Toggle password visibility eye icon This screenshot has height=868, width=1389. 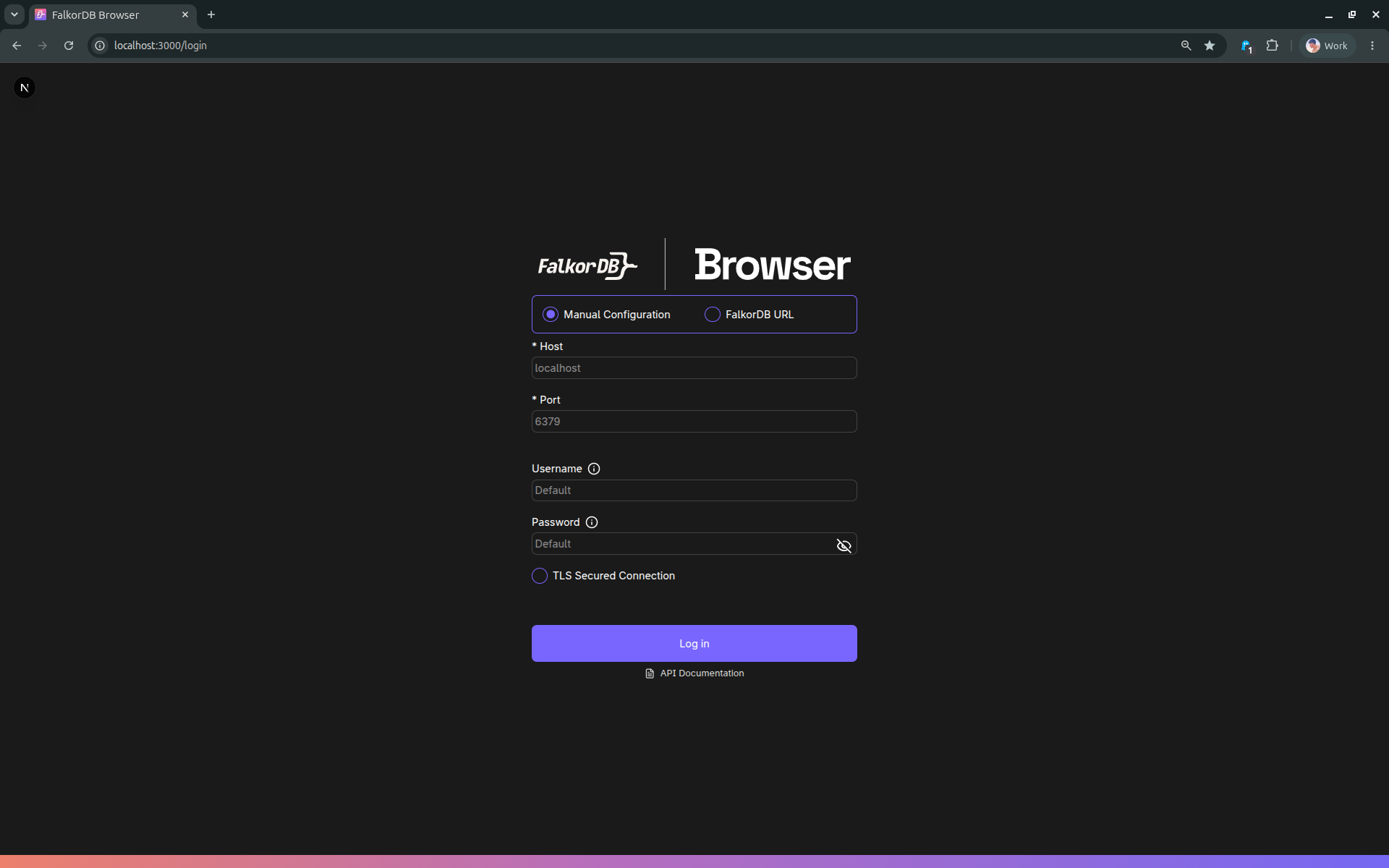(844, 545)
